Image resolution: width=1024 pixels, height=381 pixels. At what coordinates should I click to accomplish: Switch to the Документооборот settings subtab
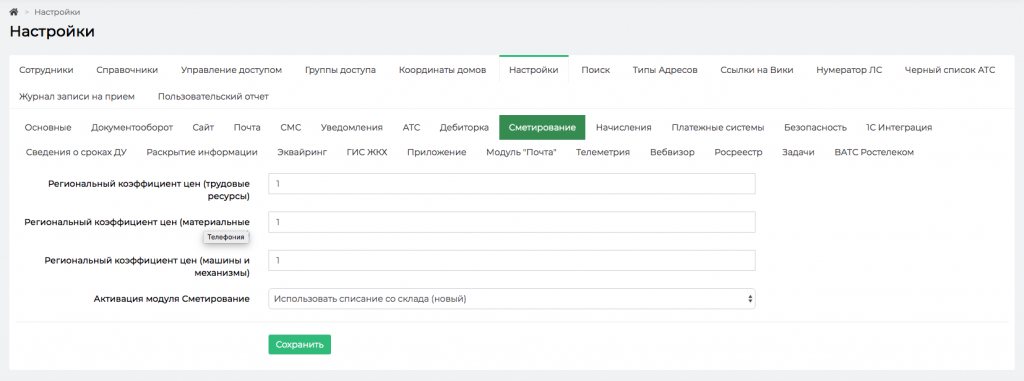pyautogui.click(x=132, y=127)
